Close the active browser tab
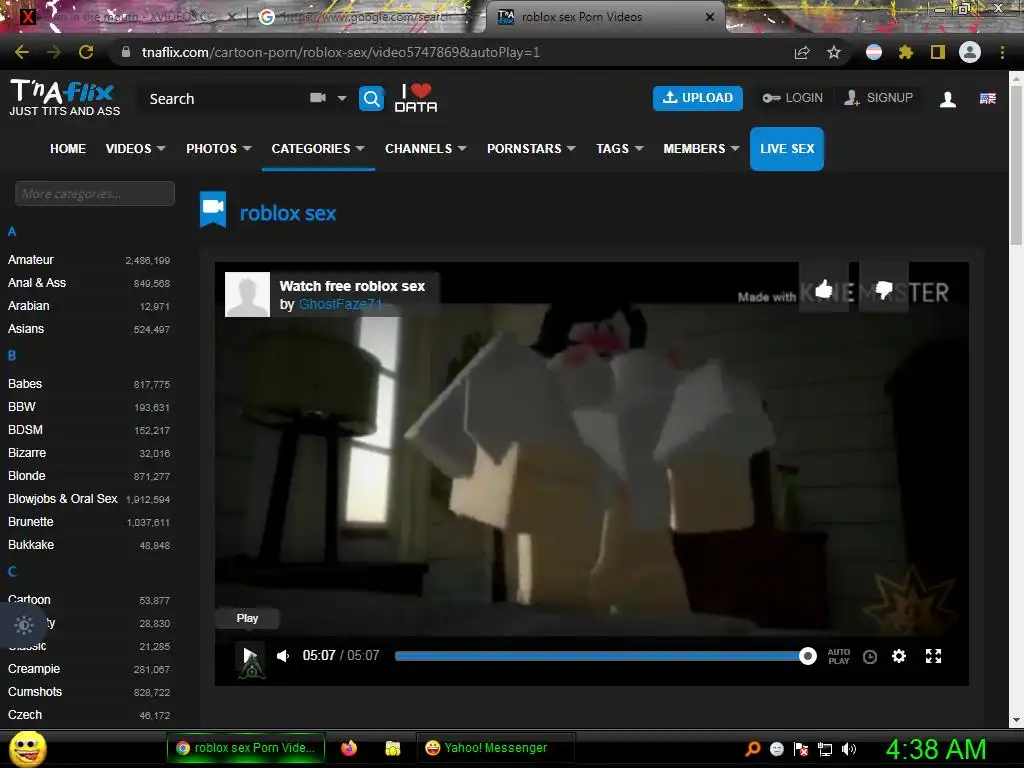The image size is (1024, 768). pyautogui.click(x=710, y=17)
